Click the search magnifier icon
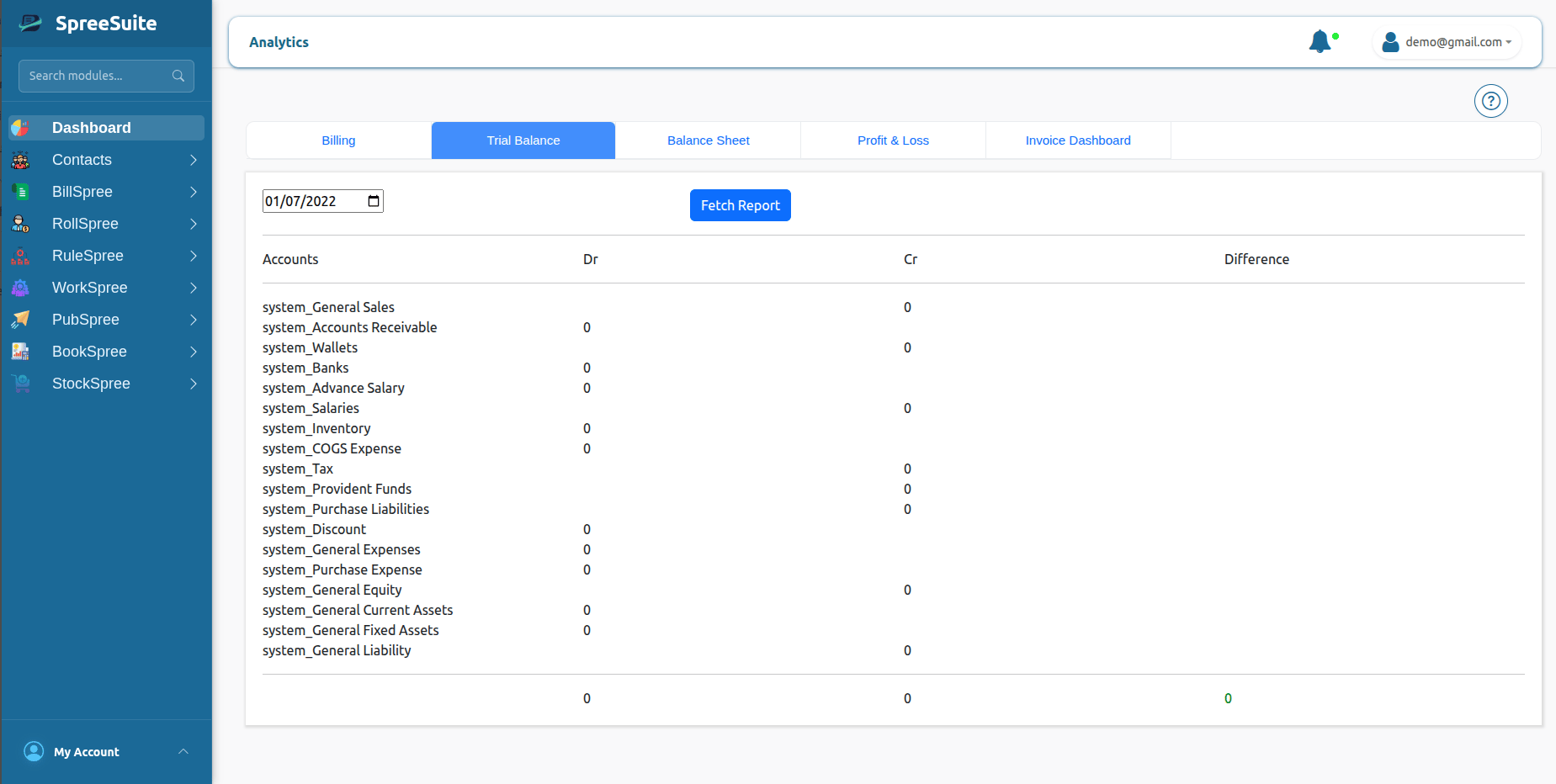Screen dimensions: 1556x784 point(178,76)
